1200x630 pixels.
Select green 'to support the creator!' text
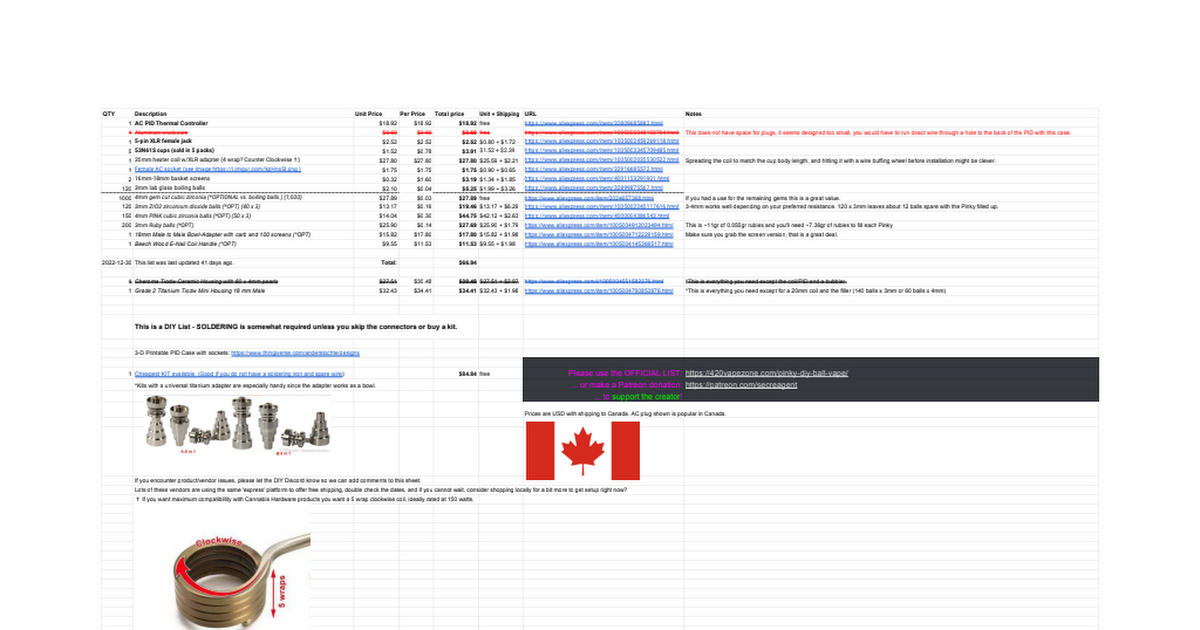point(646,396)
